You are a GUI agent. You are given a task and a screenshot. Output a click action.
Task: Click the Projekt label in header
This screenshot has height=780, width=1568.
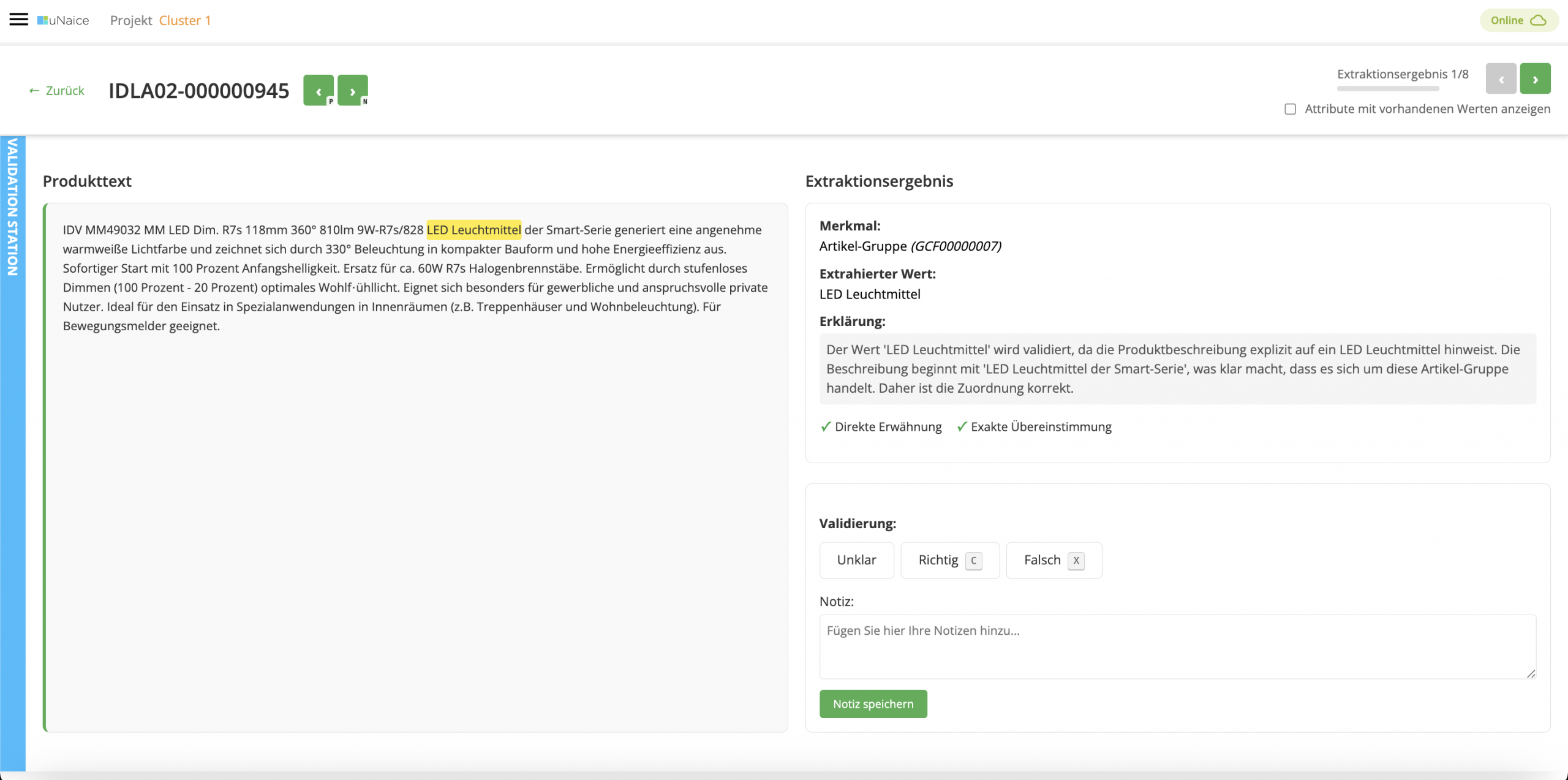pyautogui.click(x=130, y=20)
